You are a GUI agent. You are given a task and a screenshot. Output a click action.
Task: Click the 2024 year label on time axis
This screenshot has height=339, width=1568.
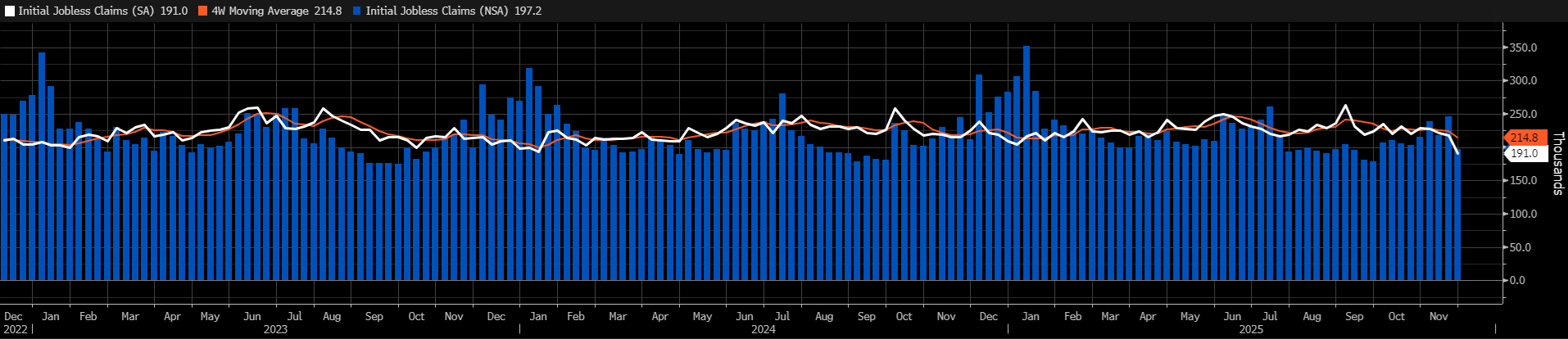(x=764, y=329)
